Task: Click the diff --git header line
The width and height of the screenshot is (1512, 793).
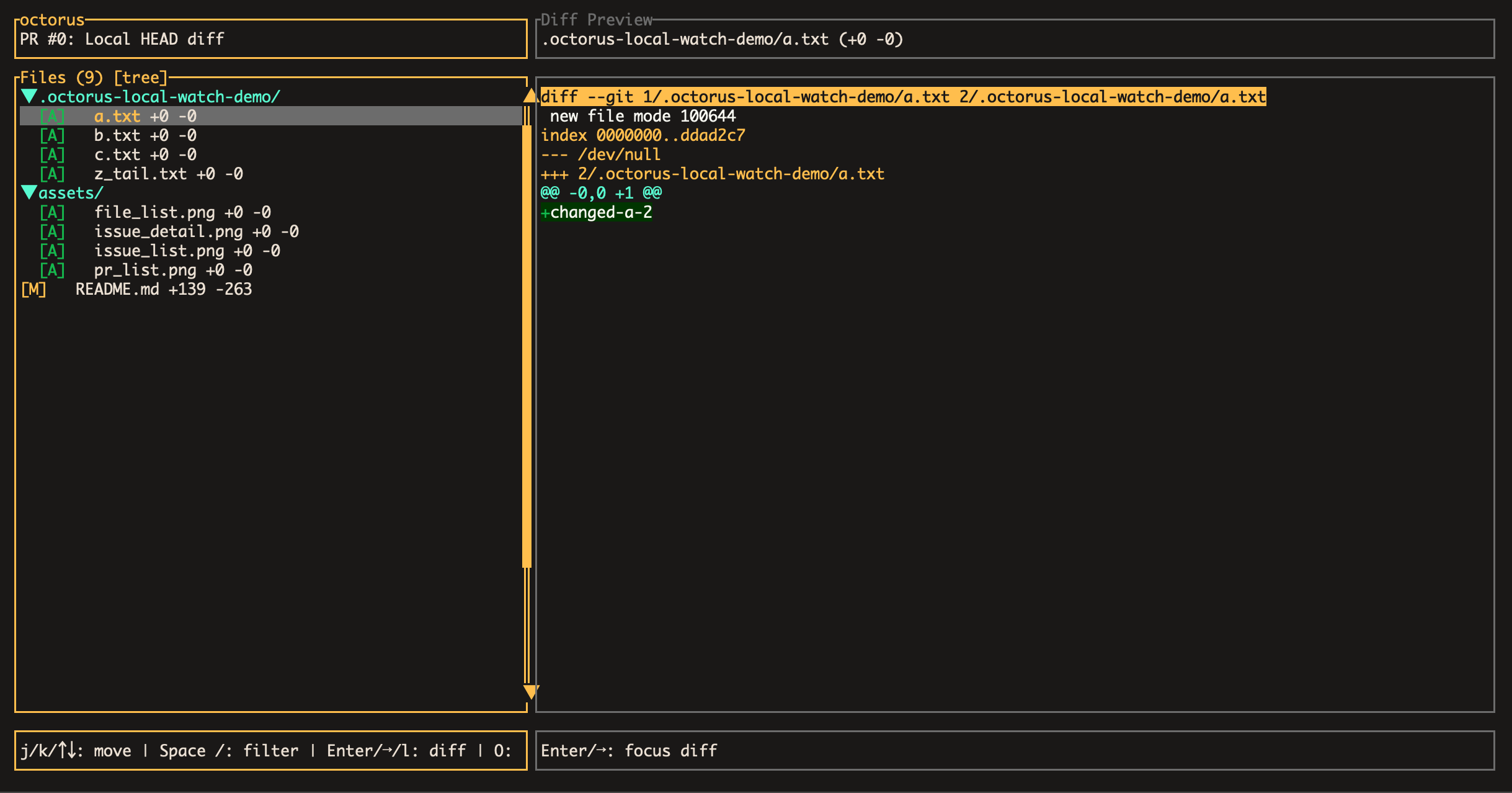Action: point(903,97)
